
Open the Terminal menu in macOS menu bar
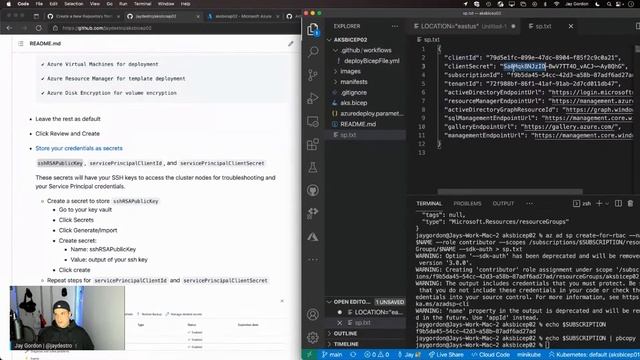point(142,4)
